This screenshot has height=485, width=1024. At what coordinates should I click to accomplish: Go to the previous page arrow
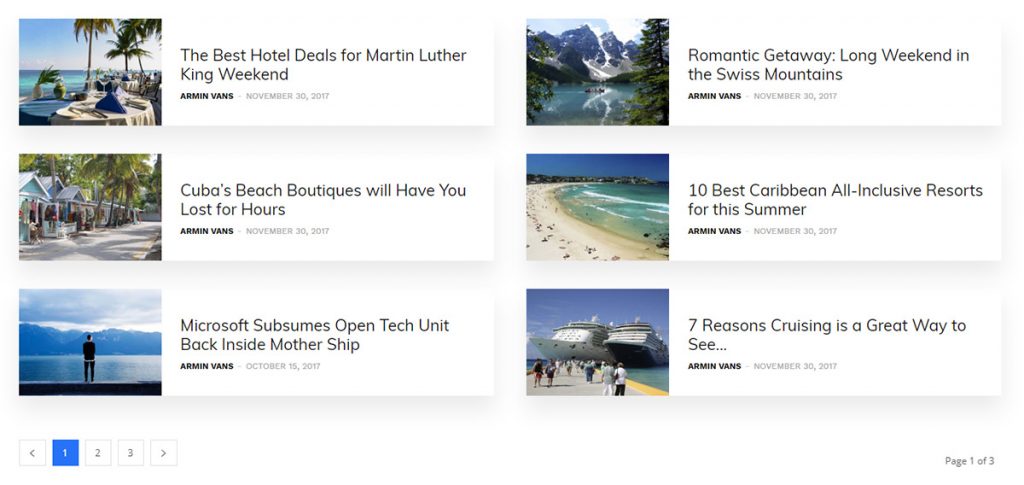[x=32, y=453]
